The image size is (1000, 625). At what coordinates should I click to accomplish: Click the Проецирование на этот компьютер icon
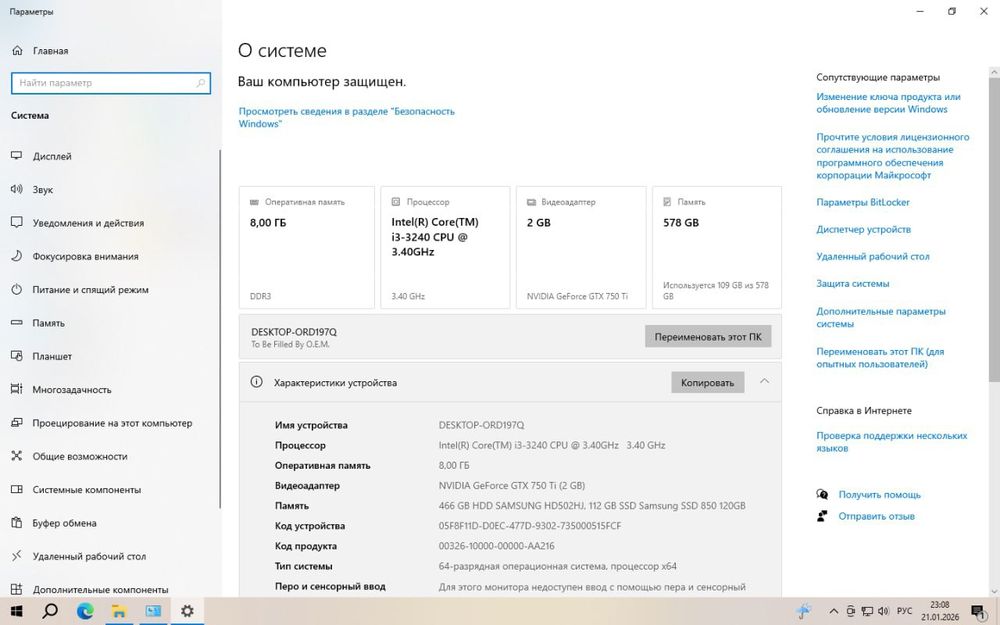coord(17,423)
